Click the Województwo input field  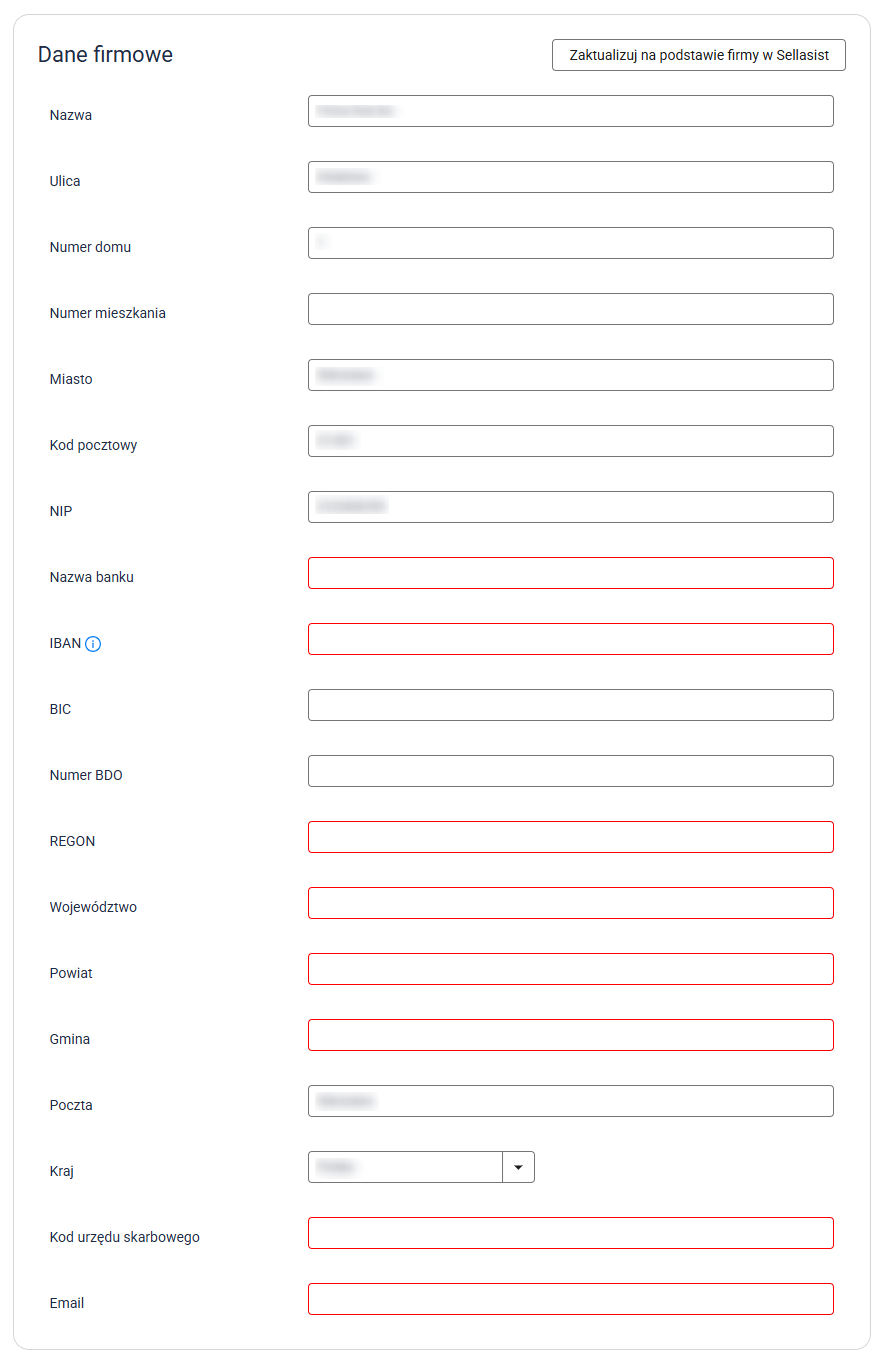pos(570,903)
